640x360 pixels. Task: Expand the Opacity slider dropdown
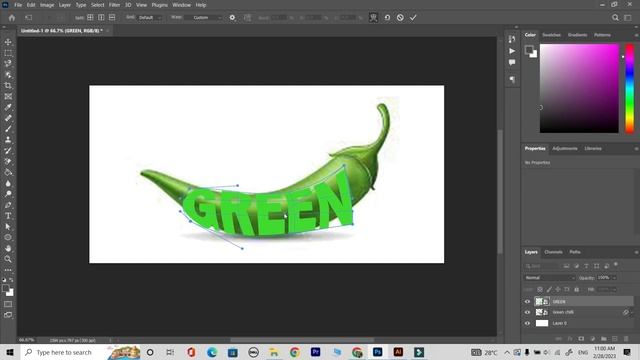[x=614, y=278]
